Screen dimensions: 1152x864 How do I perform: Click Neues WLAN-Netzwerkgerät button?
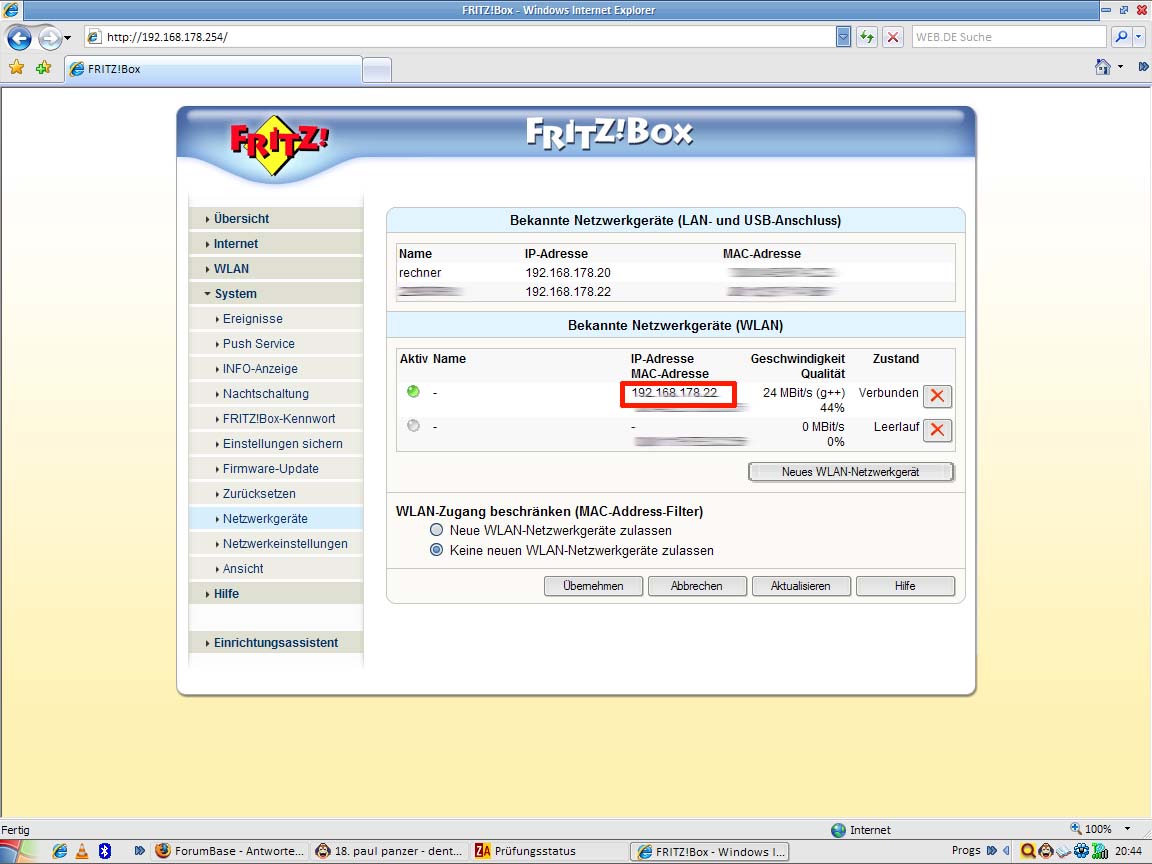pos(850,472)
